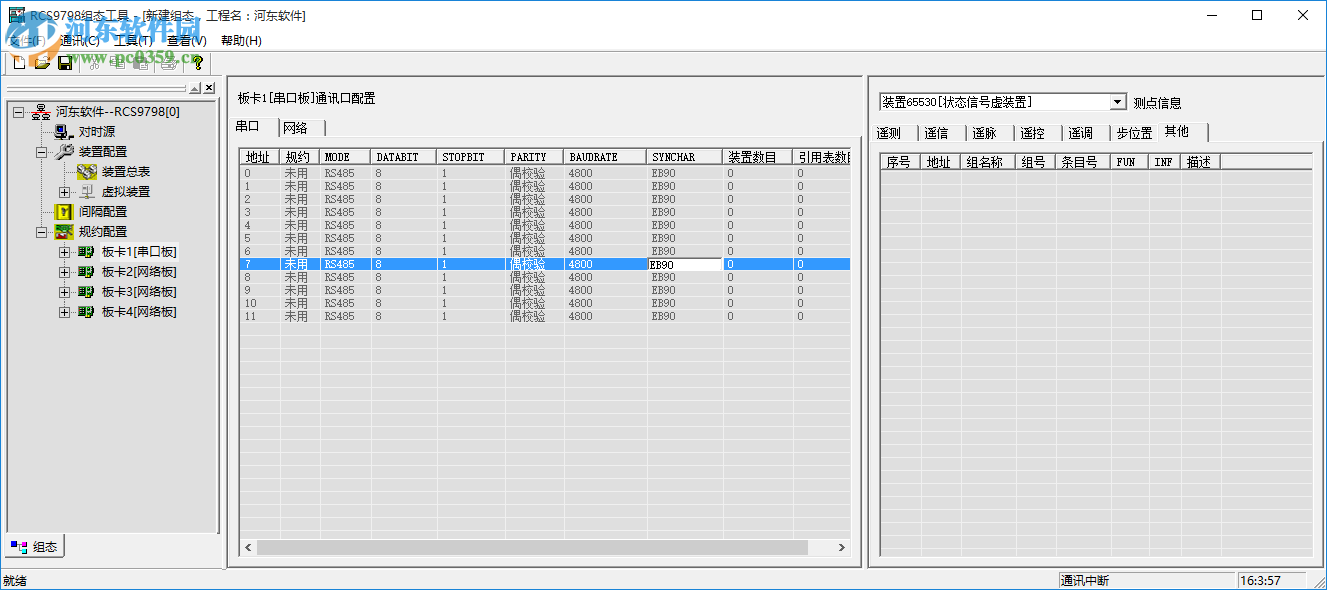Click the Print toolbar icon

click(167, 62)
